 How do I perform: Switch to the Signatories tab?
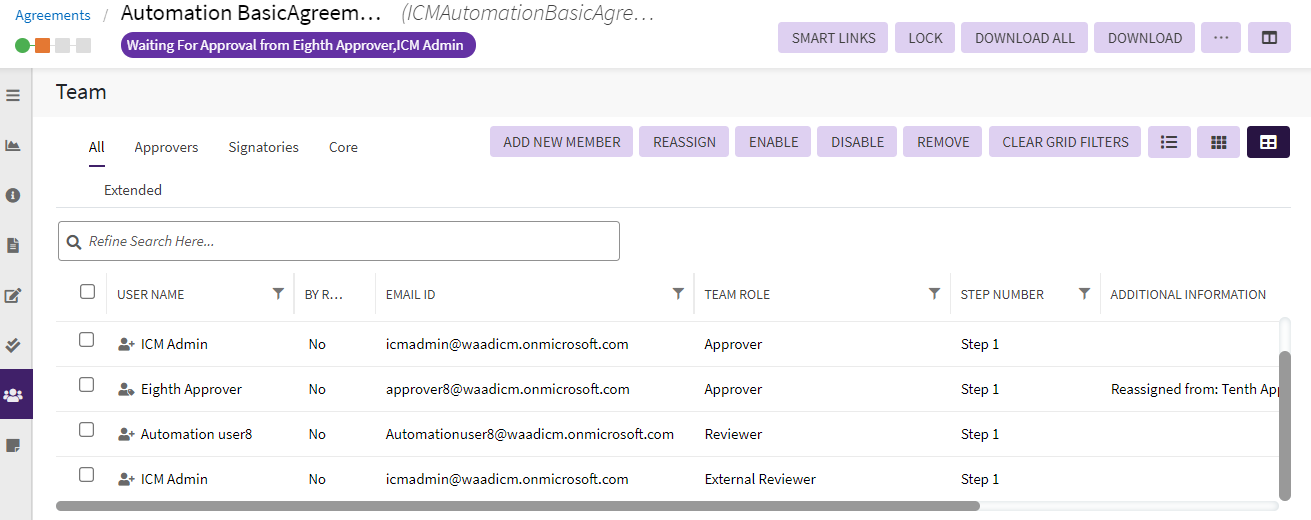(263, 147)
